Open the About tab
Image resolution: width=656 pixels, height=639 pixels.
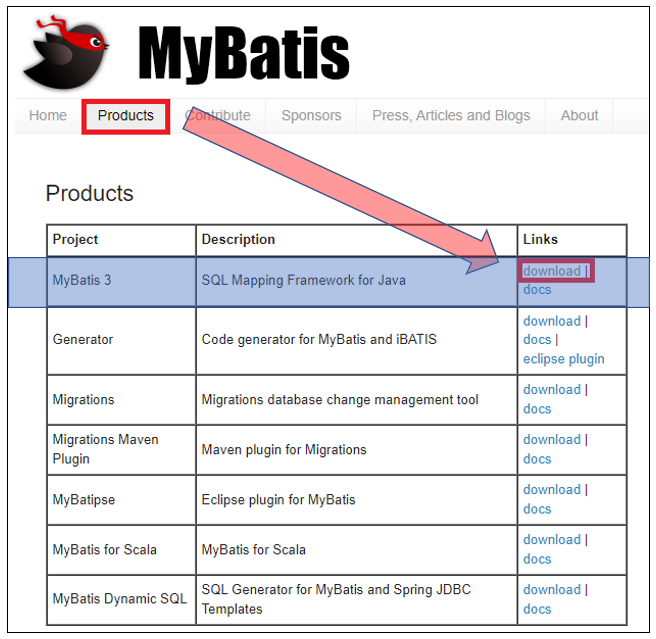579,115
